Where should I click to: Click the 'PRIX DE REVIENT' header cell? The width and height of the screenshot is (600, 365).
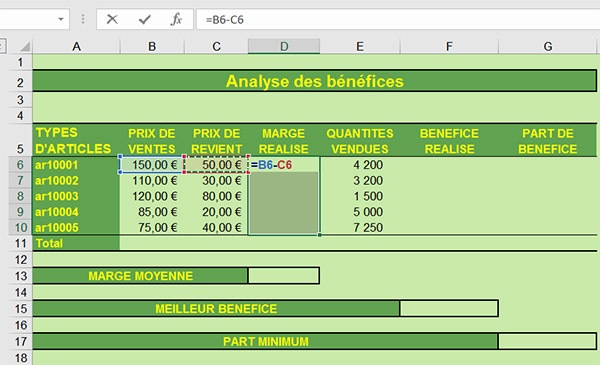[x=216, y=140]
